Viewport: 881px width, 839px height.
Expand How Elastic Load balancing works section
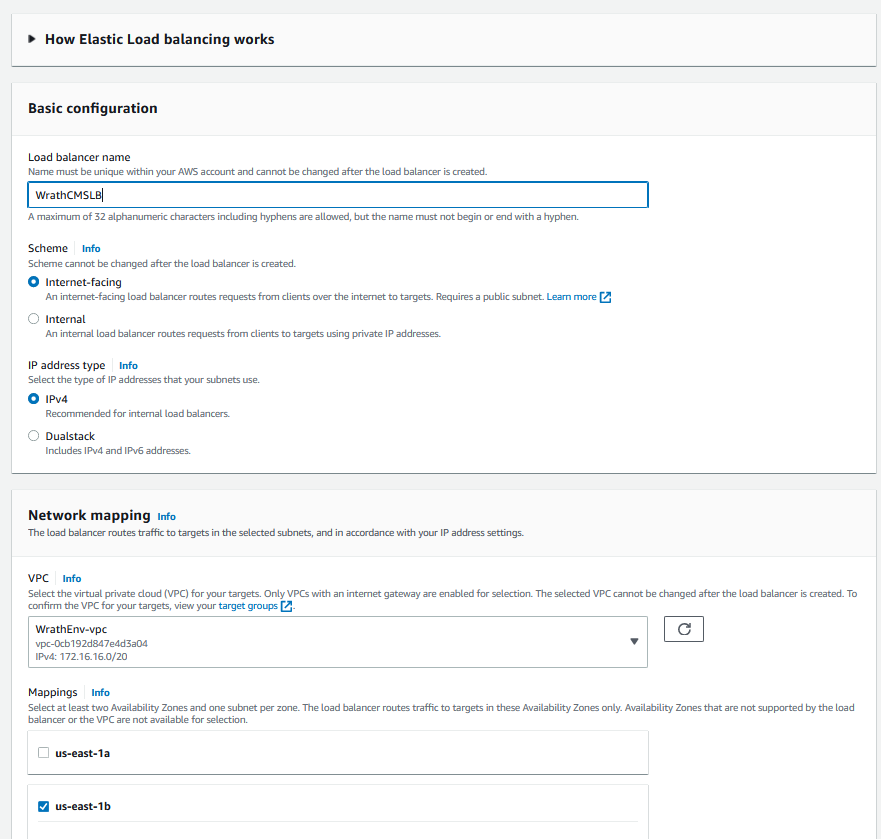pyautogui.click(x=34, y=40)
